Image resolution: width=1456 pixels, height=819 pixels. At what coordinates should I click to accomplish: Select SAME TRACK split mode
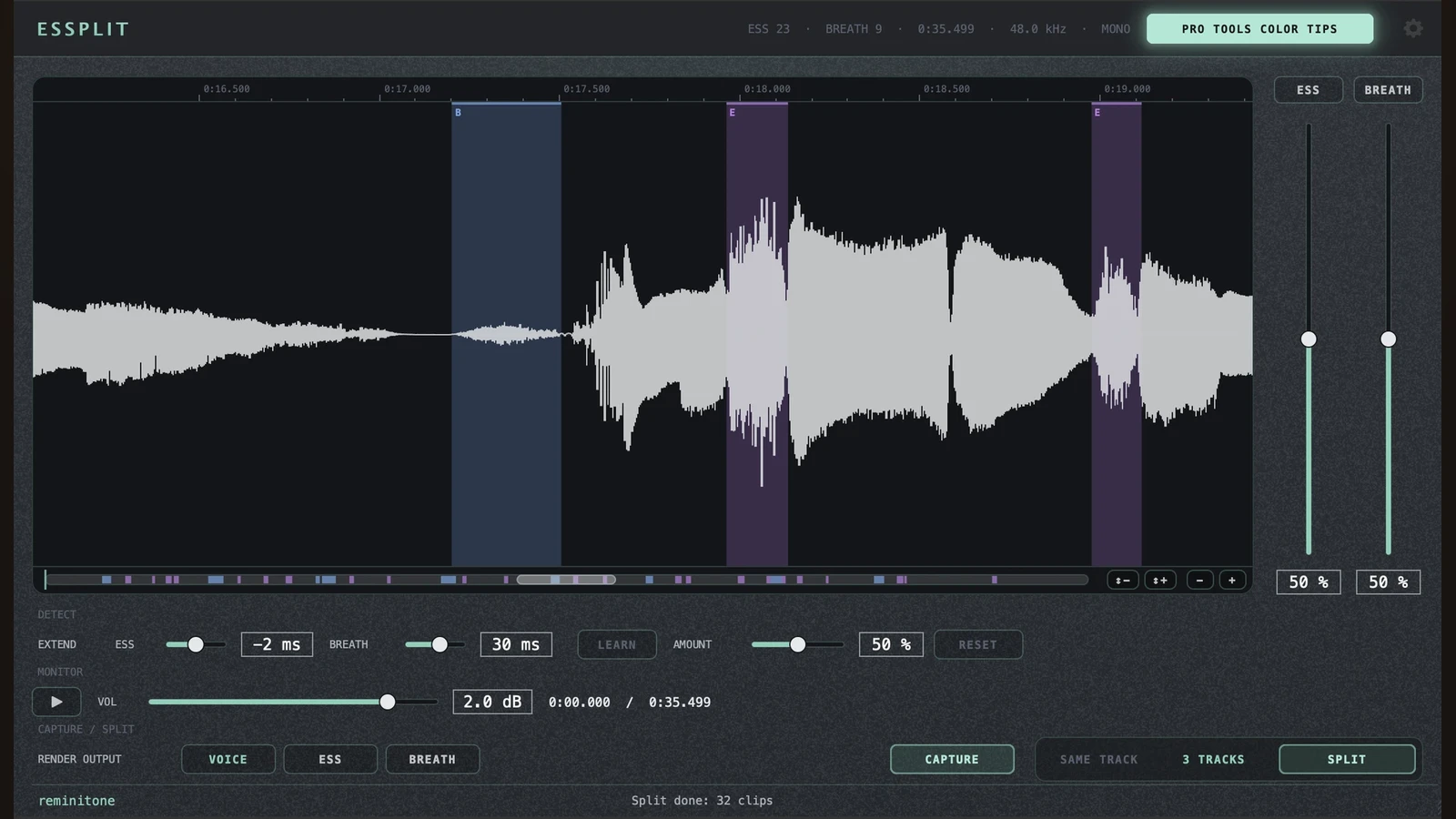coord(1099,759)
